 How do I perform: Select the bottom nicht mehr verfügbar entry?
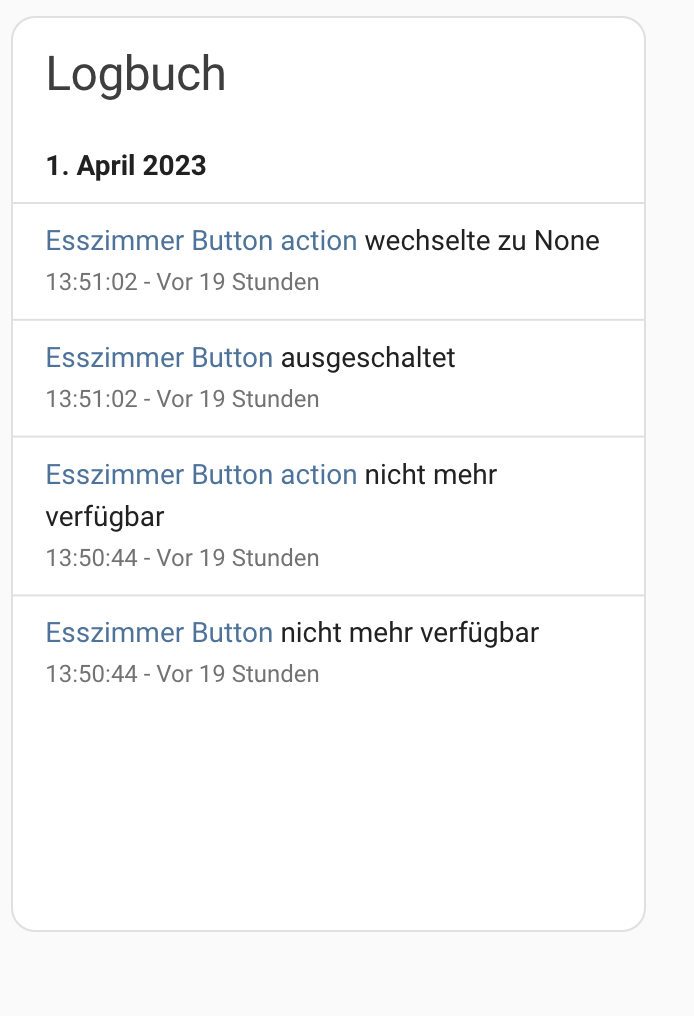[x=328, y=651]
